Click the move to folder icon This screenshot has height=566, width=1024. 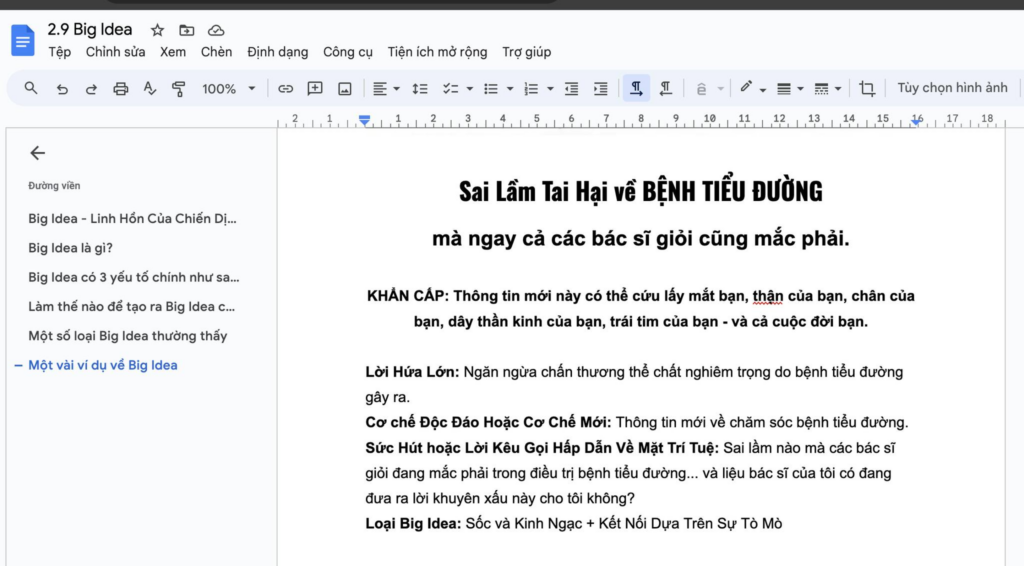coord(187,30)
